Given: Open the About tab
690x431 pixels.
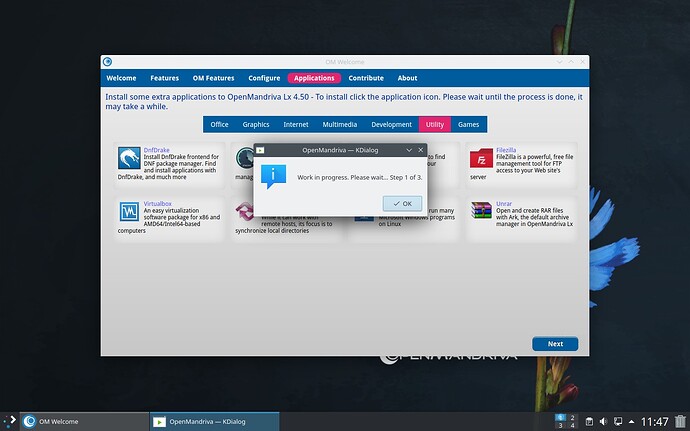Looking at the screenshot, I should [x=407, y=78].
